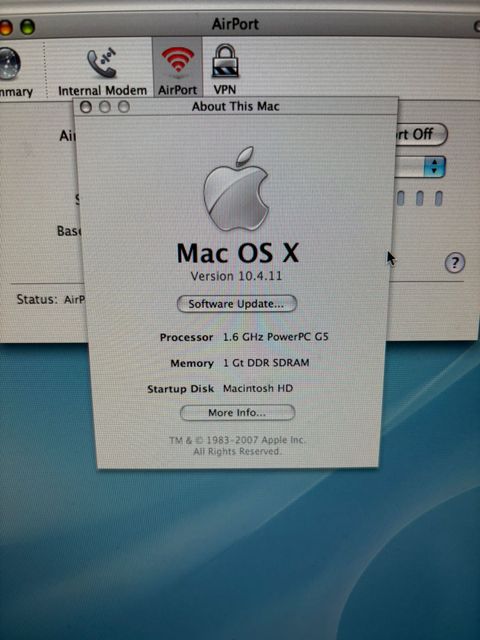Viewport: 480px width, 640px height.
Task: Click the orange minimize button of AirPort window
Action: tap(6, 27)
